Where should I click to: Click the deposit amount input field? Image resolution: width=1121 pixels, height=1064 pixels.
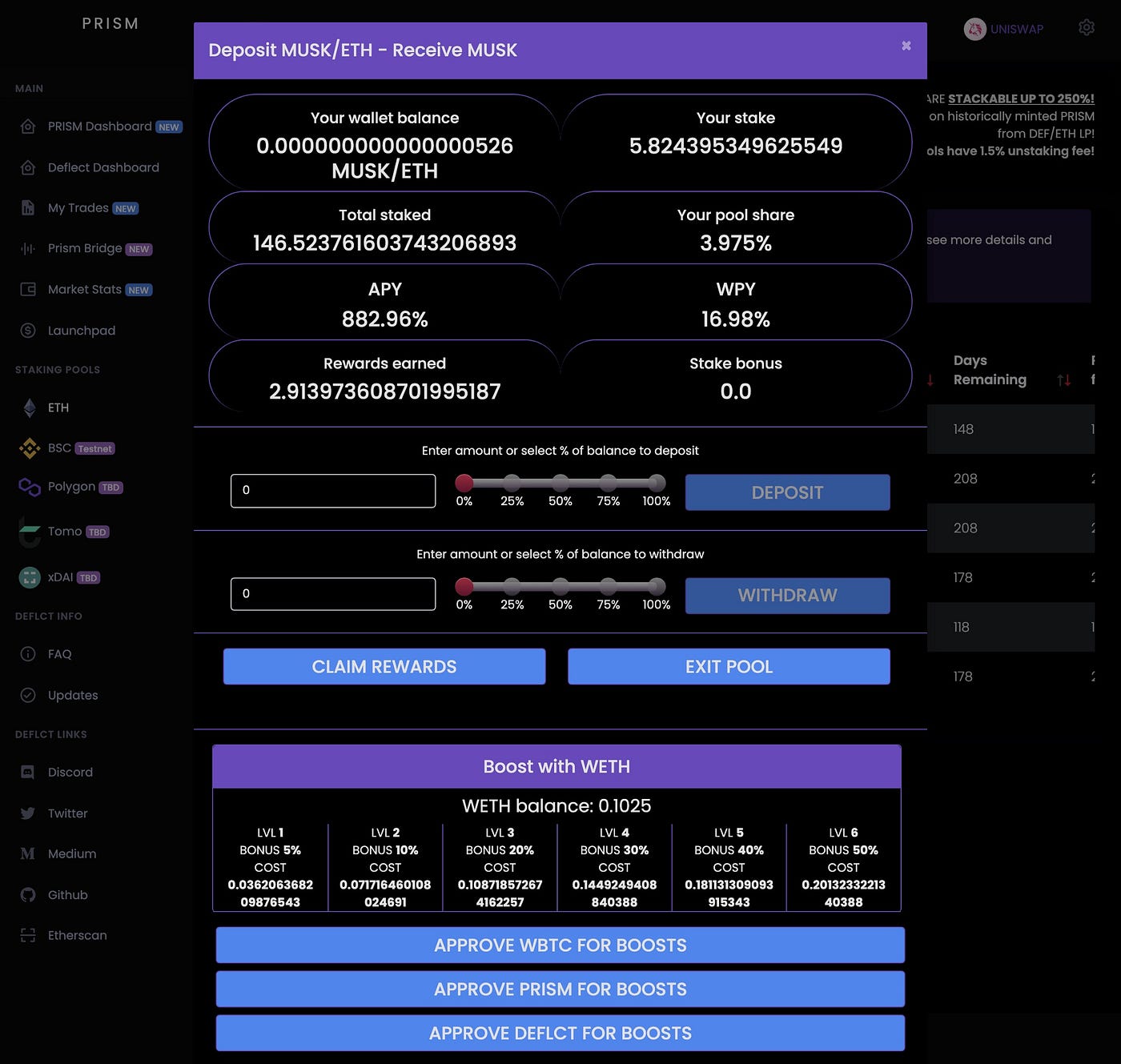tap(333, 491)
